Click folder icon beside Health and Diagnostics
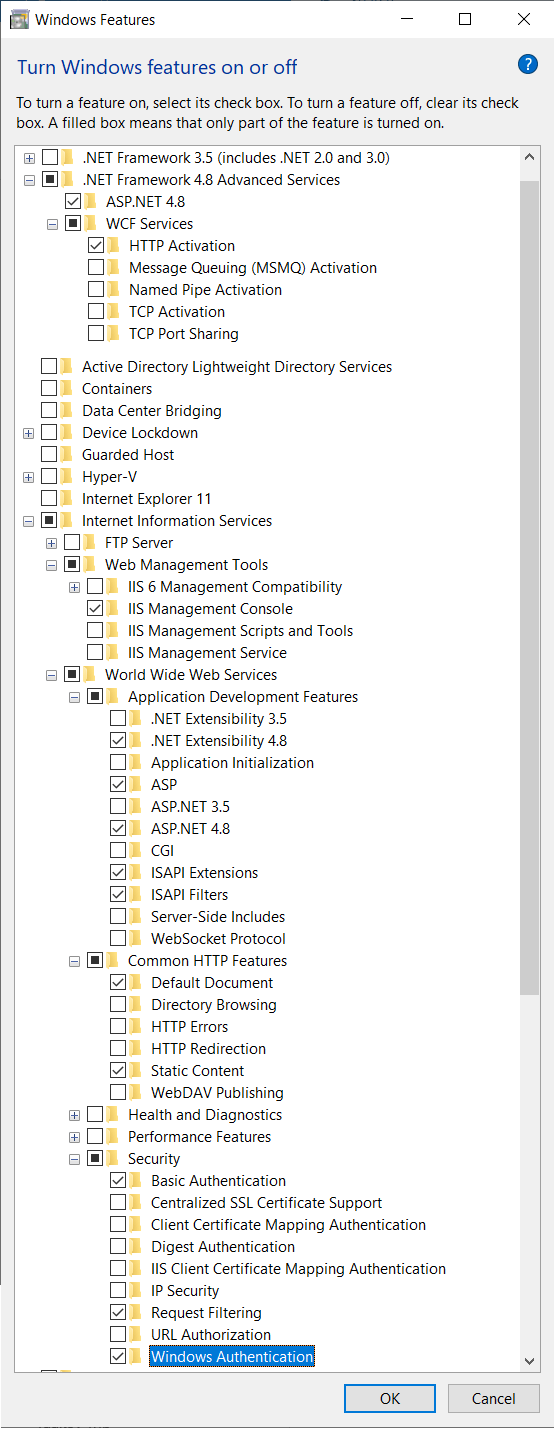The height and width of the screenshot is (1432, 554). click(114, 1115)
